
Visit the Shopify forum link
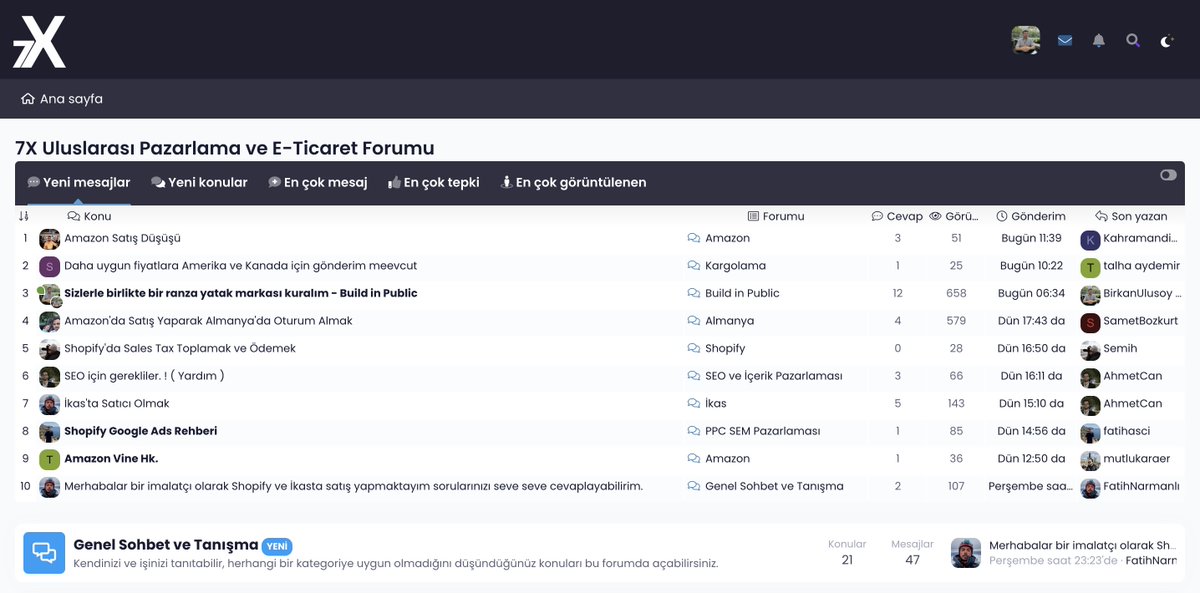[722, 348]
